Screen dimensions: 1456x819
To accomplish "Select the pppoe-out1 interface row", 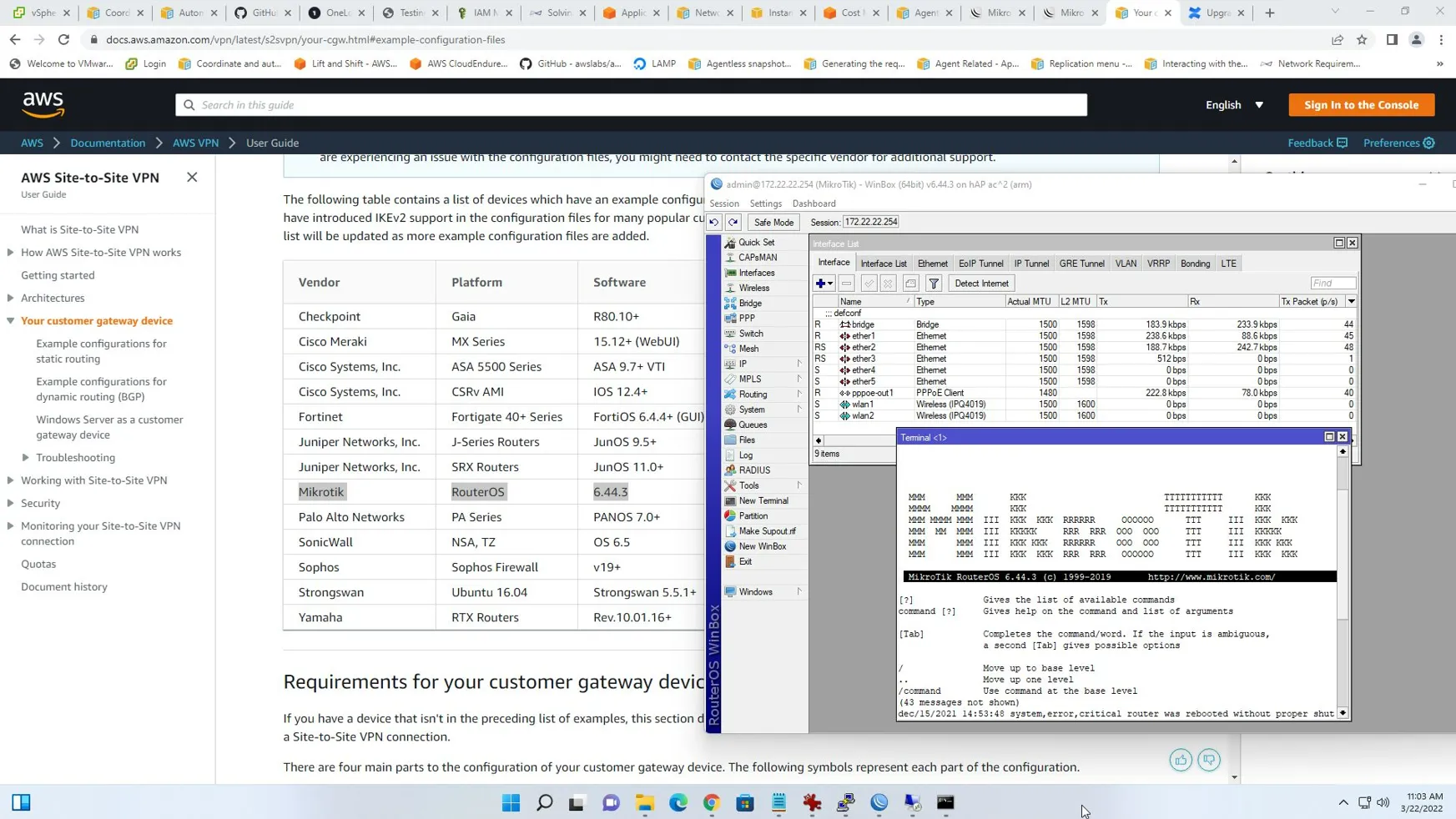I will point(1084,393).
